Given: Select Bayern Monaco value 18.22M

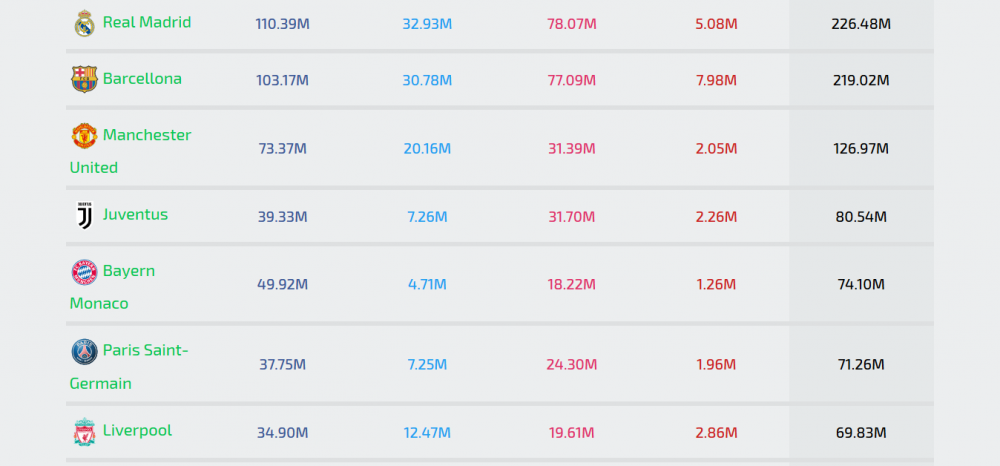Looking at the screenshot, I should click(x=571, y=284).
